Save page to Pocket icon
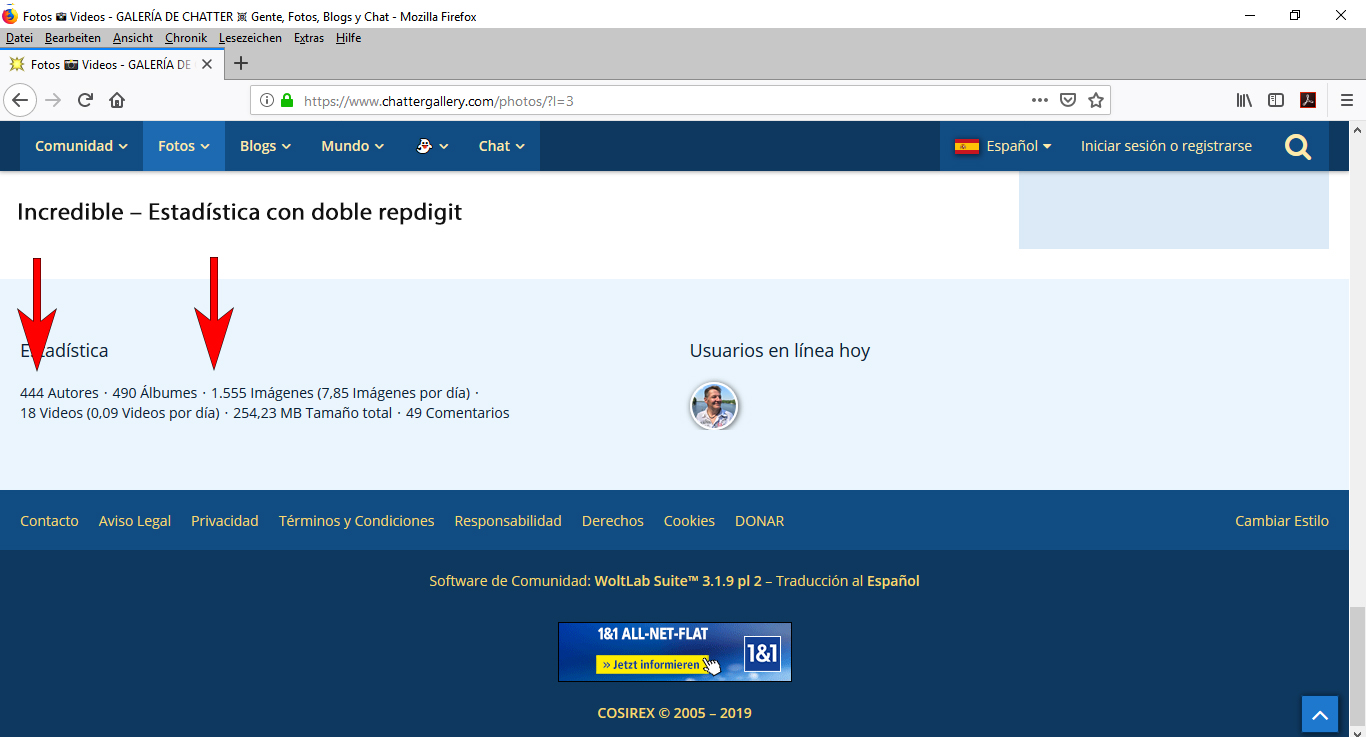 [x=1068, y=100]
